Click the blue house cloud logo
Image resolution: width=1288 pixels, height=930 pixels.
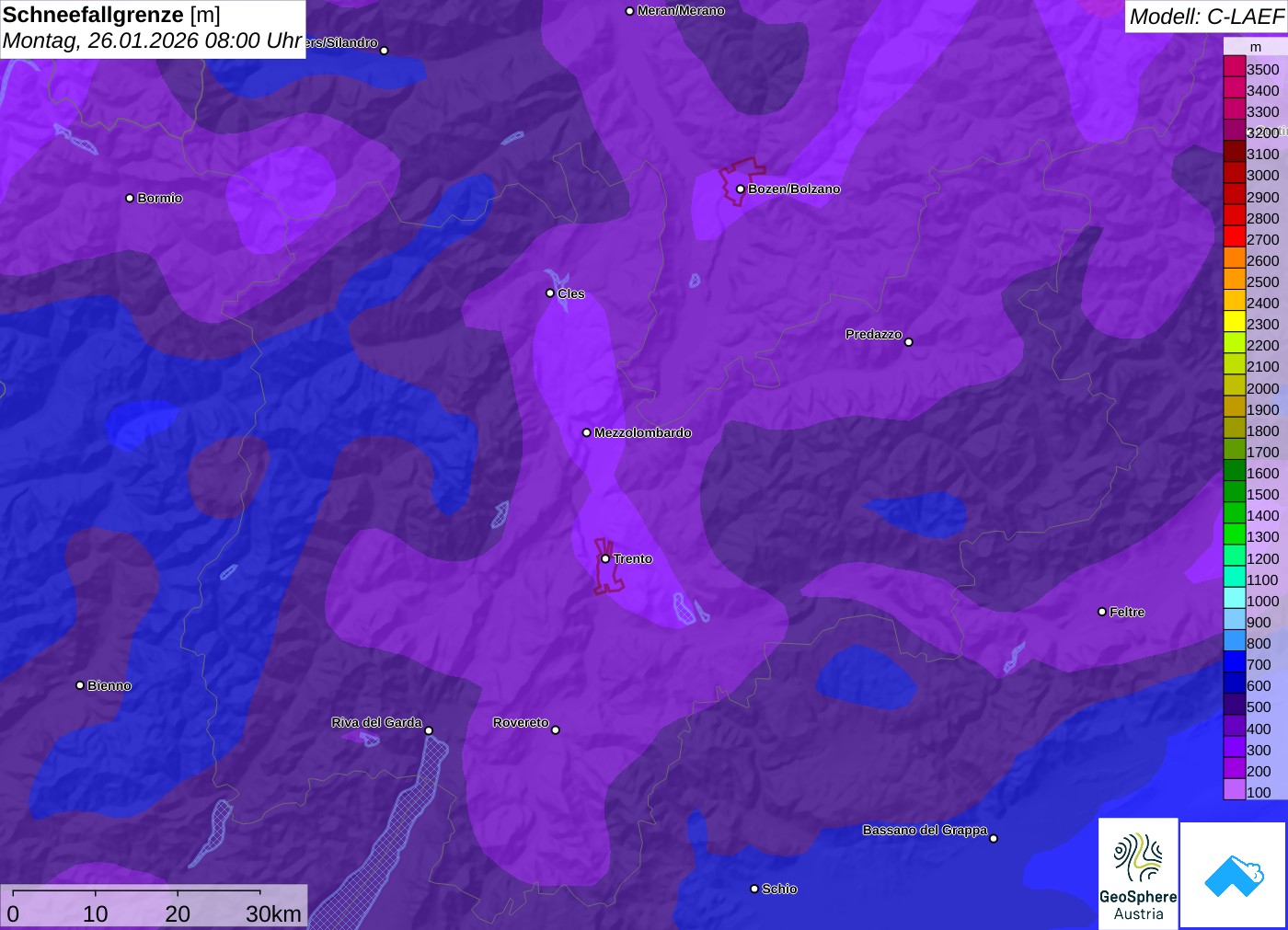[1233, 875]
